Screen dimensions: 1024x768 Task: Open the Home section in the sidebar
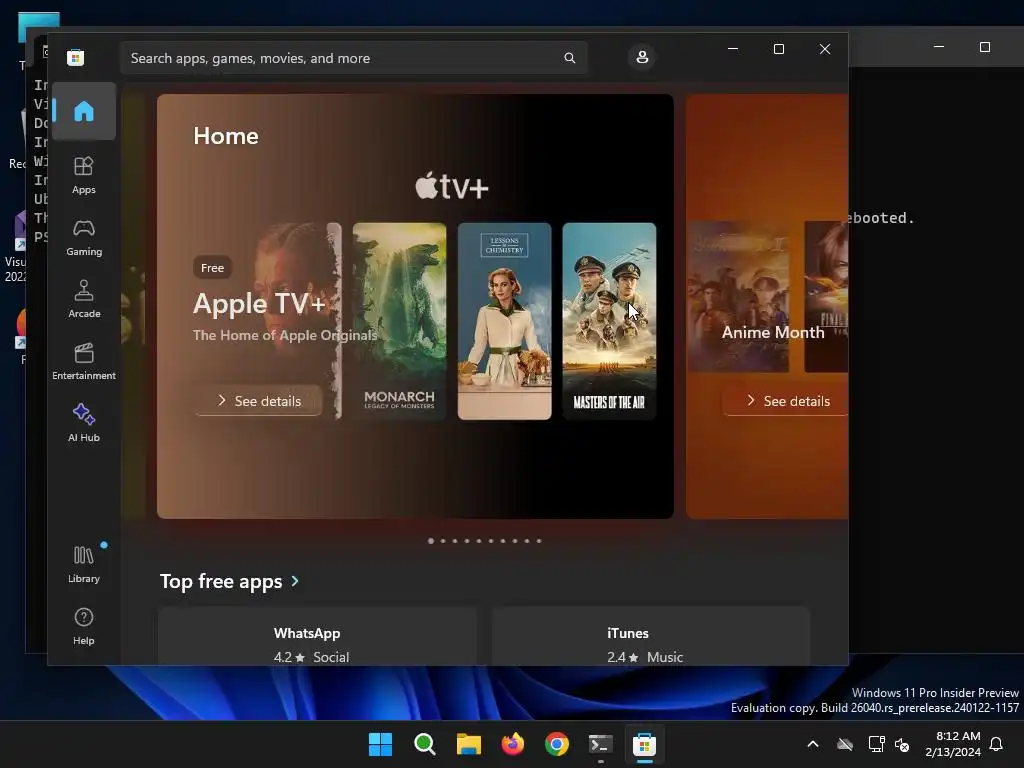(84, 111)
